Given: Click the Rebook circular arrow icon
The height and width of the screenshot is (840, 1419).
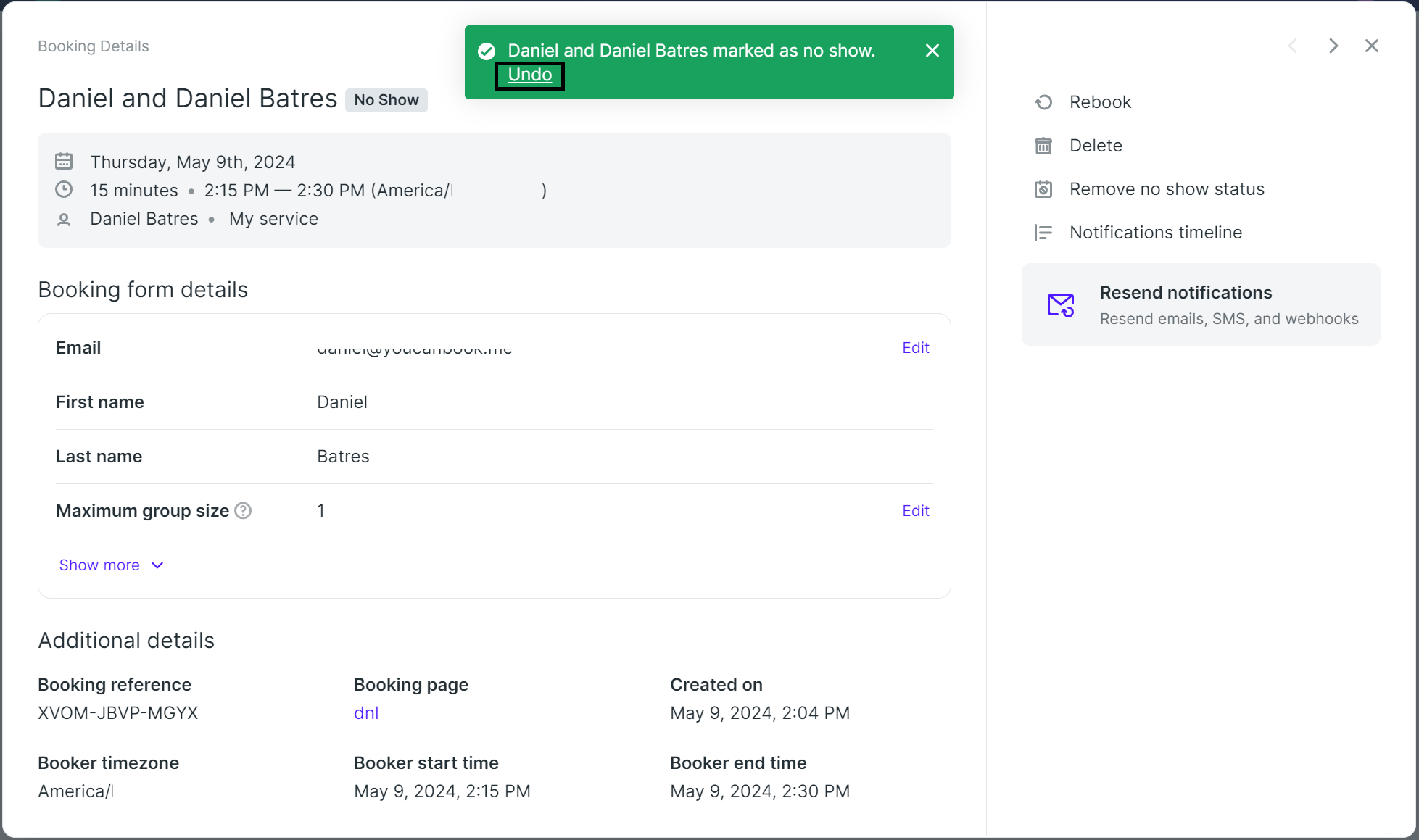Looking at the screenshot, I should (x=1043, y=102).
